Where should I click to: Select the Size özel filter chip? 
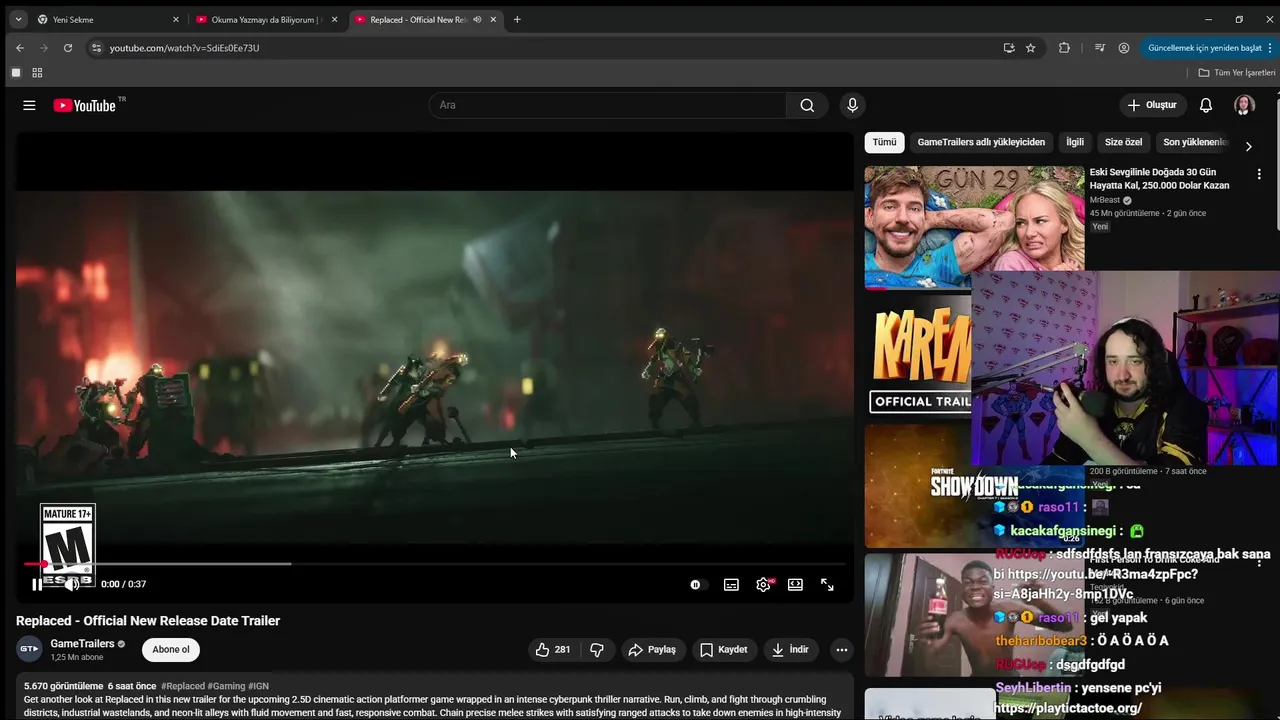point(1123,142)
